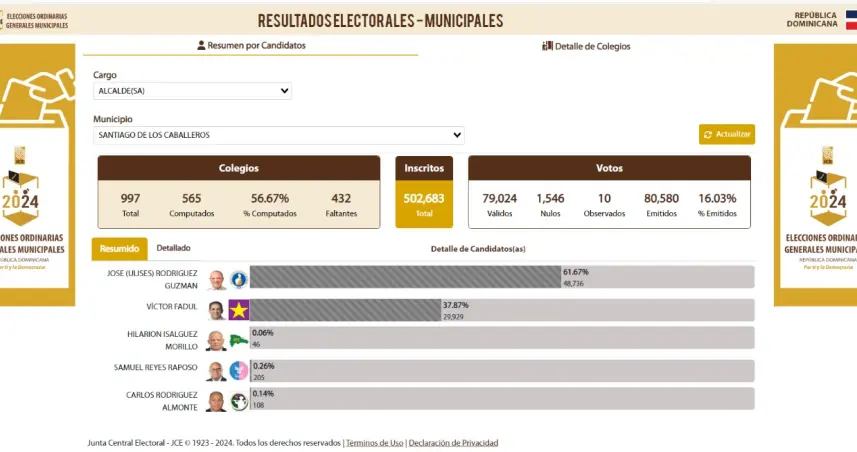Screen dimensions: 857x452
Task: Open the Terminos de Uso link
Action: click(x=374, y=443)
